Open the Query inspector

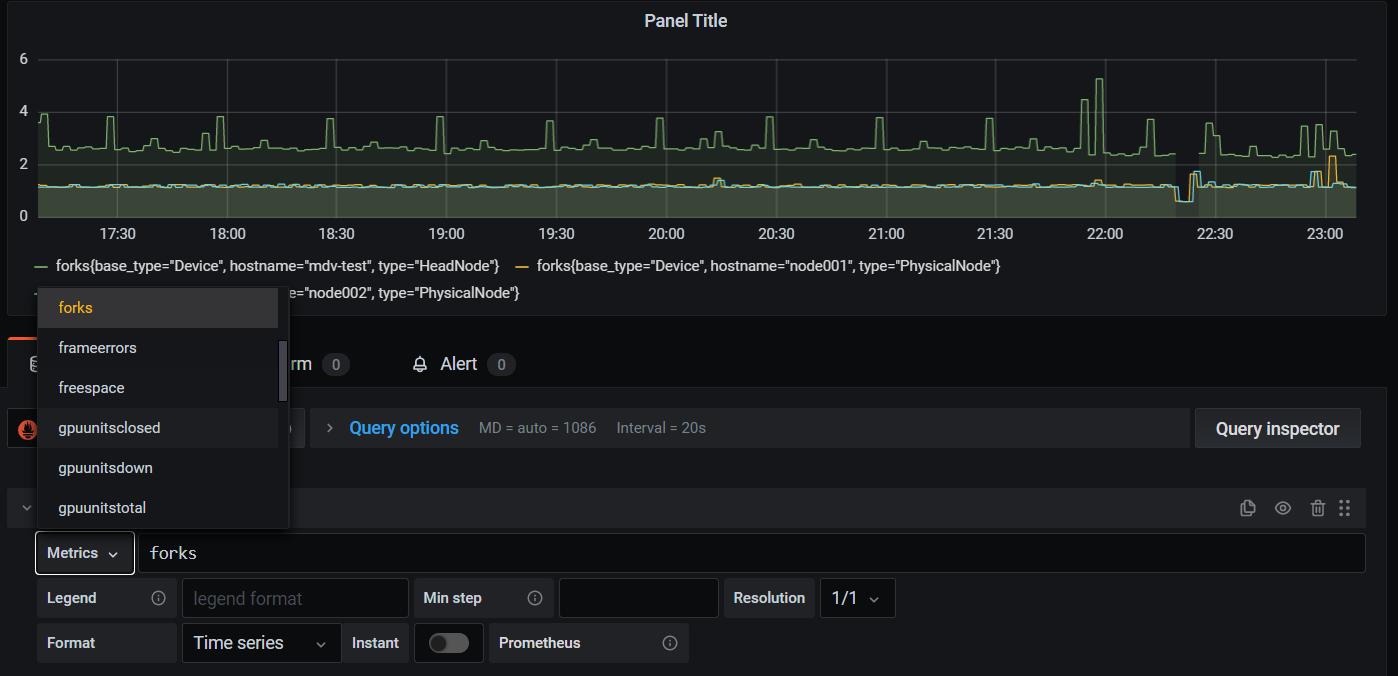[1277, 427]
